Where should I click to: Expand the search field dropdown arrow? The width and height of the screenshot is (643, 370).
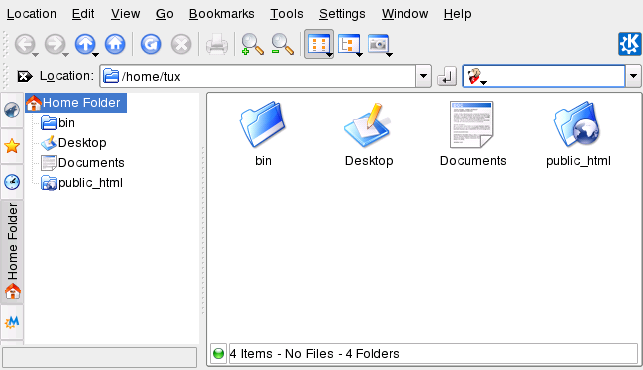tap(634, 76)
